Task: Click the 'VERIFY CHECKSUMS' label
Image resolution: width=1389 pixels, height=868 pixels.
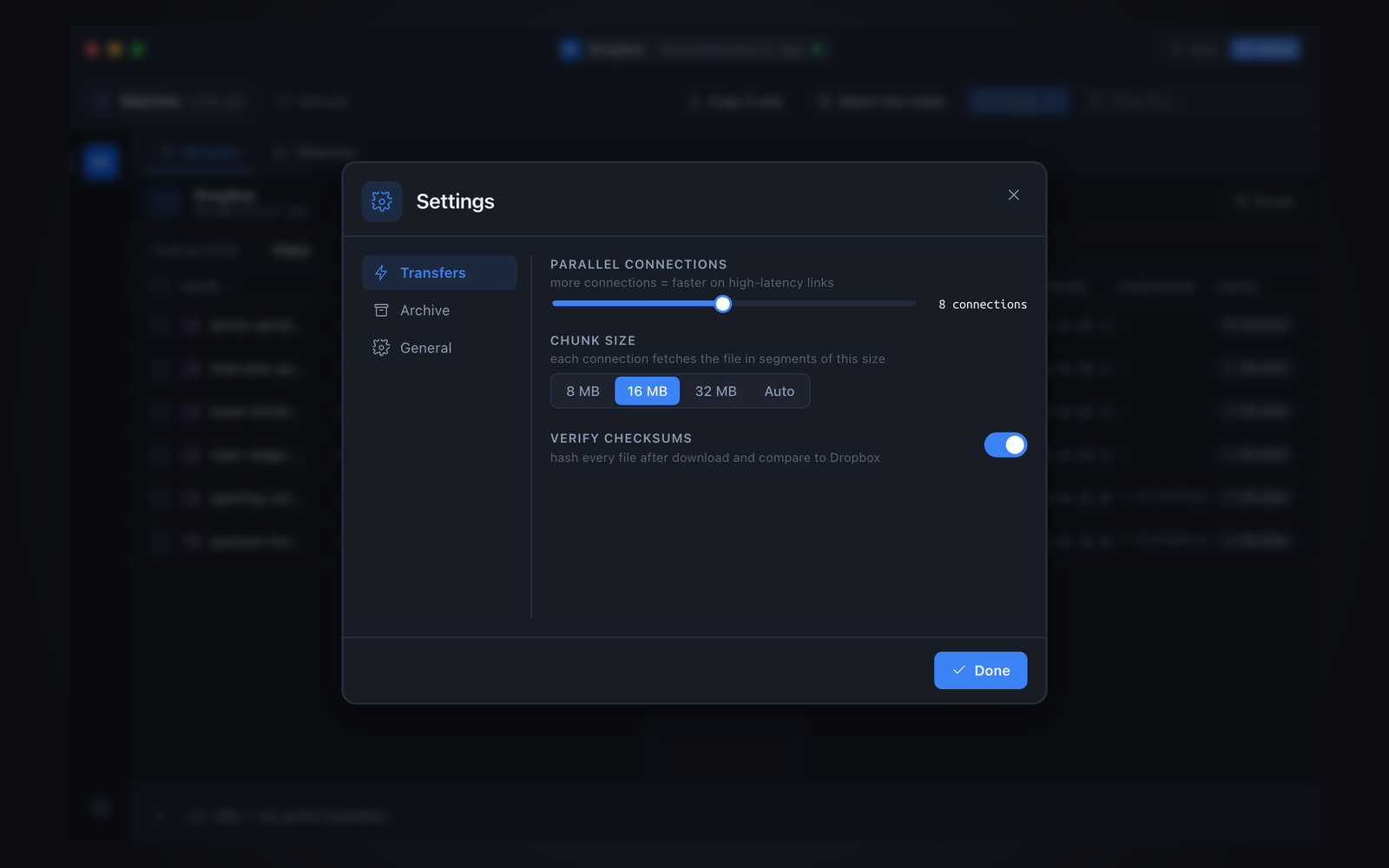Action: 621,438
